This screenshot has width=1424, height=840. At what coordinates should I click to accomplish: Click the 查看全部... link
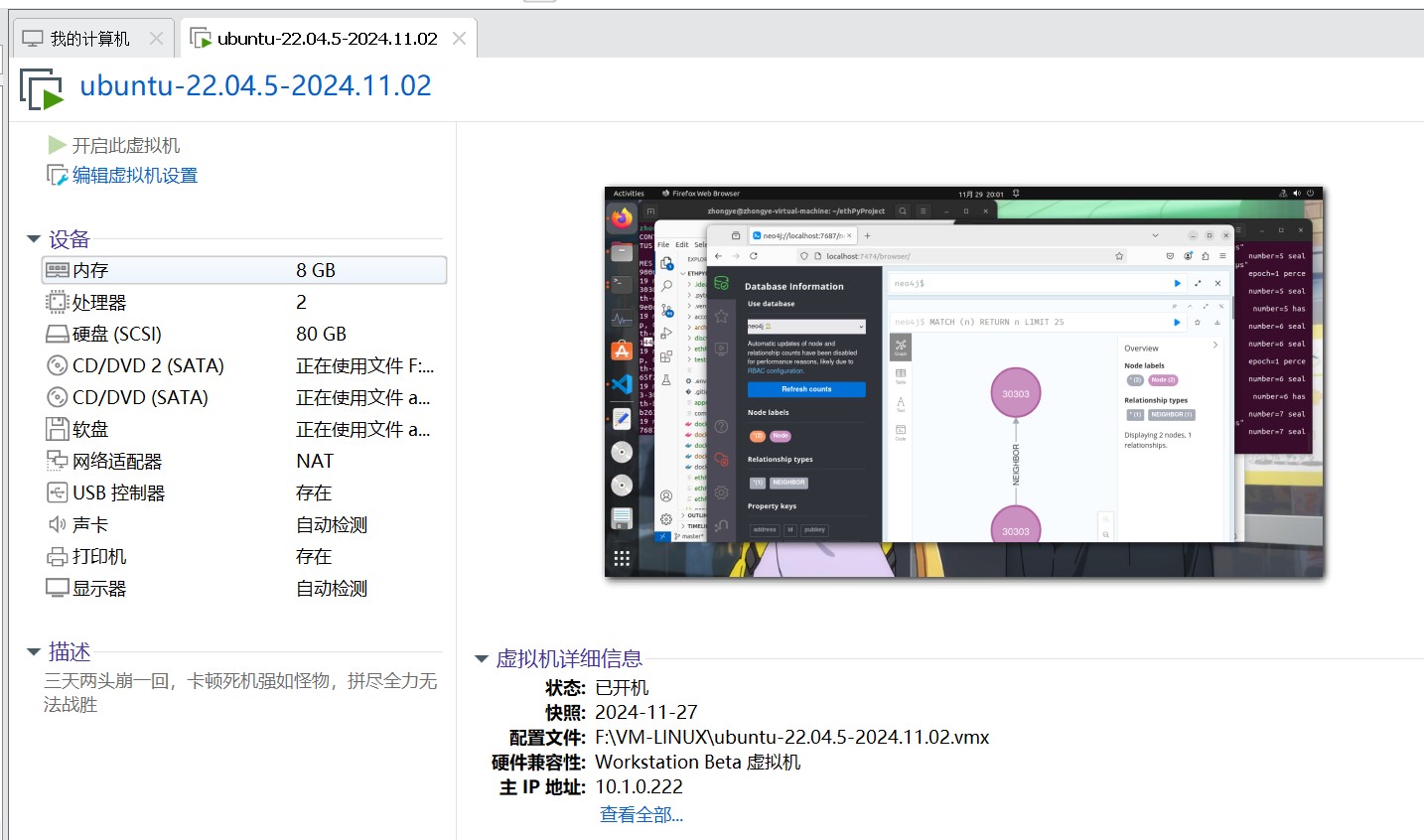click(x=641, y=815)
